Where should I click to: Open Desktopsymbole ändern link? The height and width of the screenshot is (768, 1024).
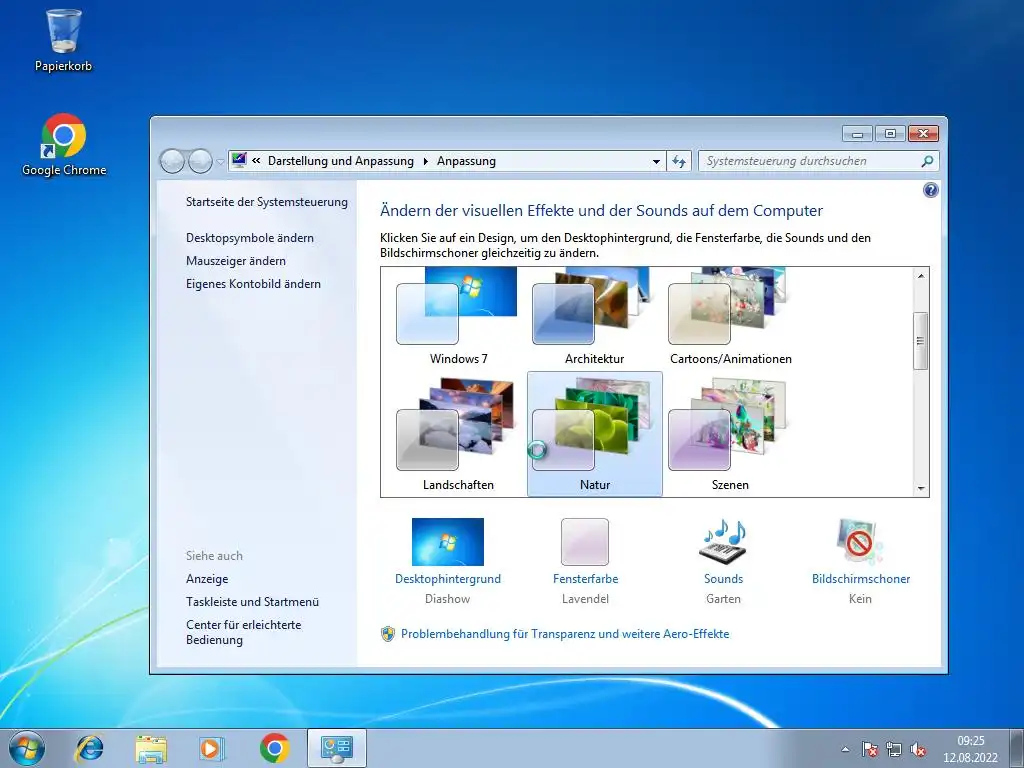point(249,238)
